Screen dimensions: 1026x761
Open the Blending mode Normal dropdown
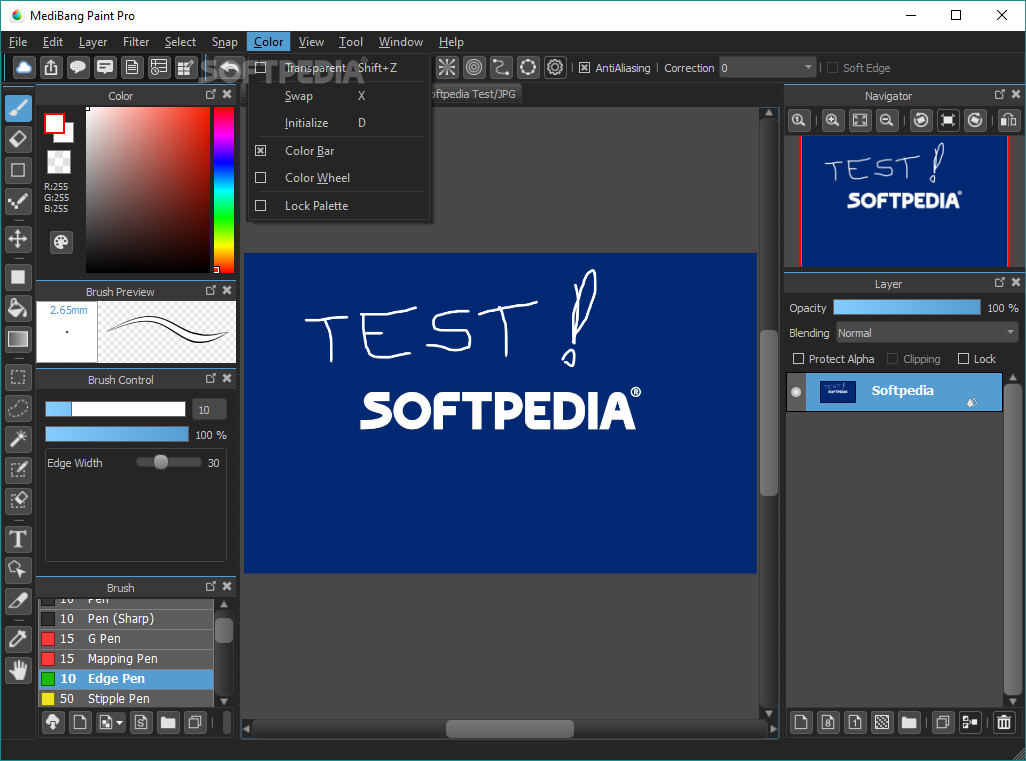pos(927,333)
